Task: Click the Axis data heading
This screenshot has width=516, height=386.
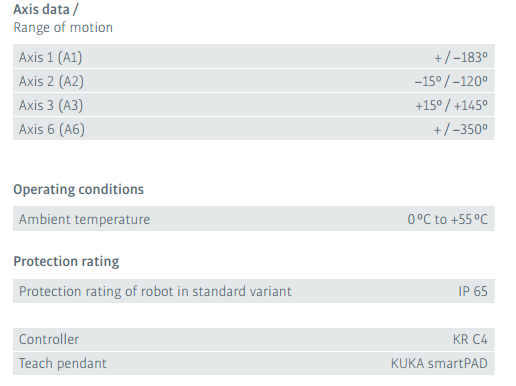Action: [x=46, y=9]
